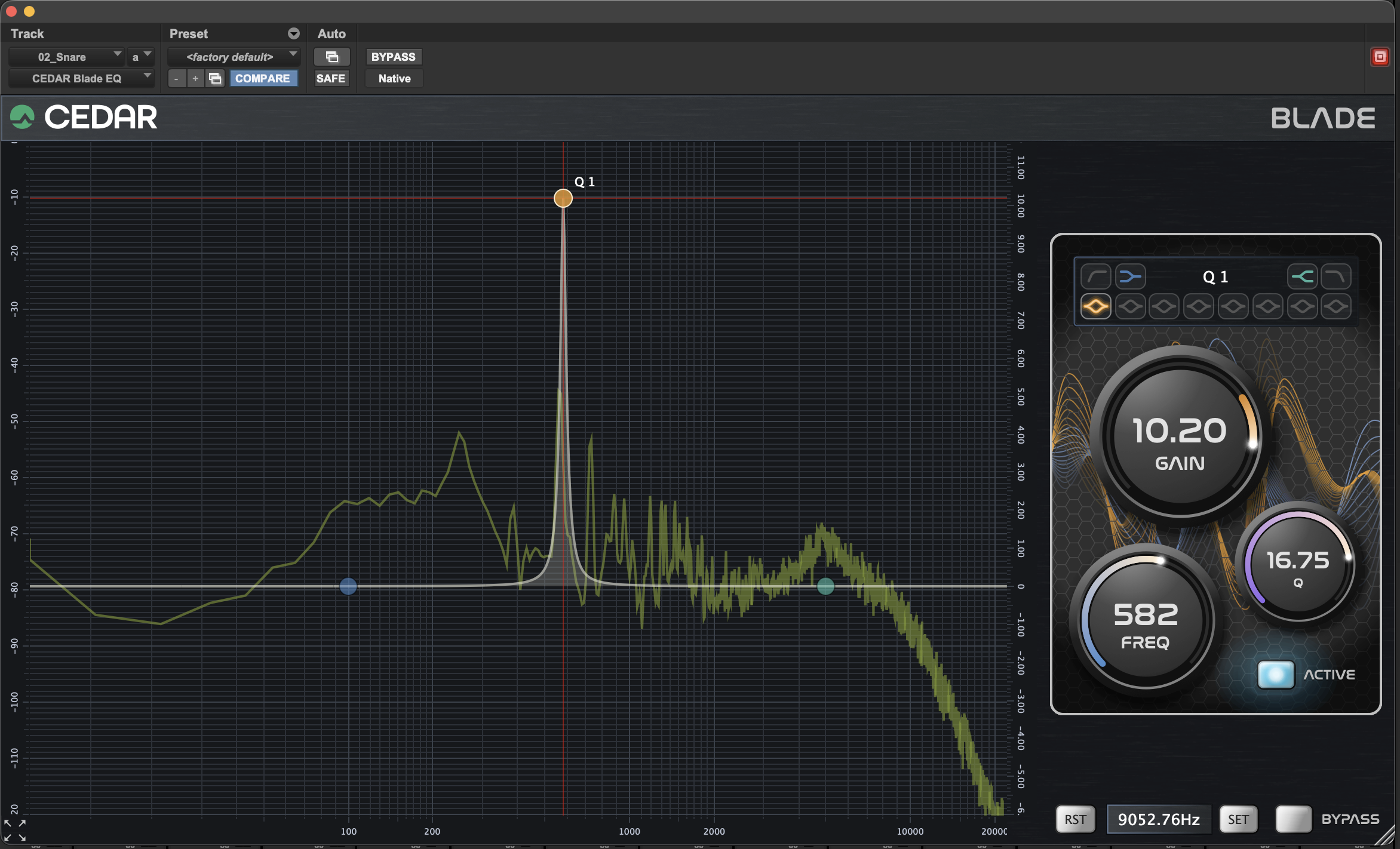Image resolution: width=1400 pixels, height=849 pixels.
Task: Select the teal high-shelf filter icon
Action: click(x=1302, y=276)
